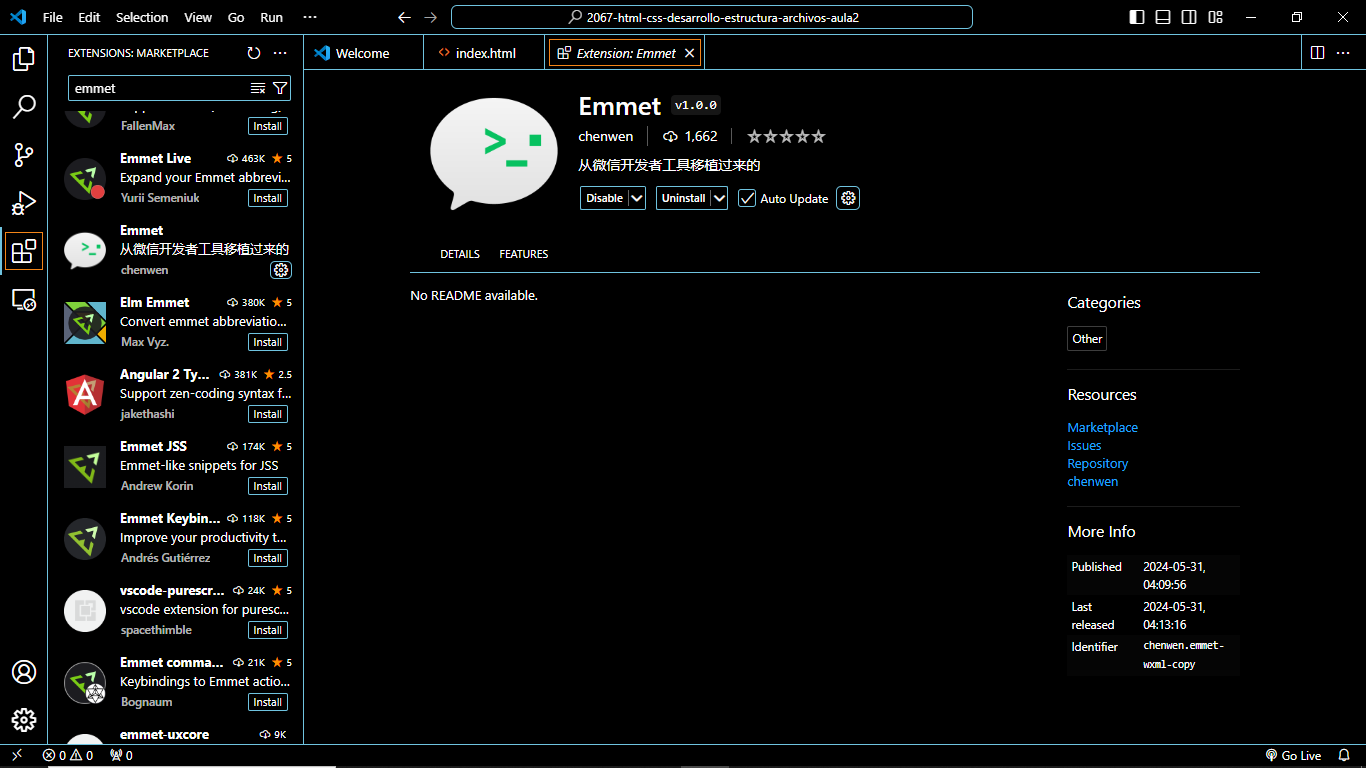1366x768 pixels.
Task: Click the Other category tag
Action: 1087,338
